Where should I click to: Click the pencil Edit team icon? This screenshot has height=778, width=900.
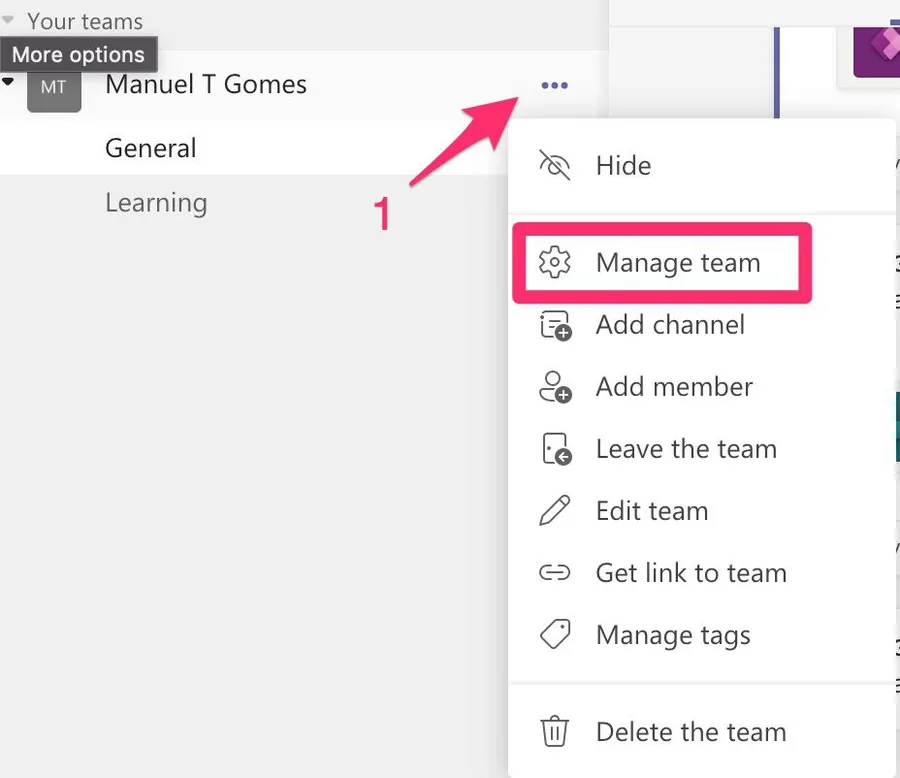pos(554,511)
